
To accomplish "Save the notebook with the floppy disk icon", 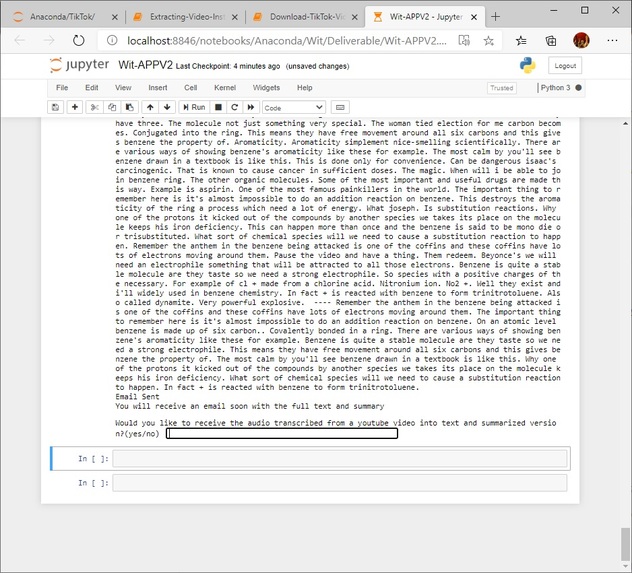I will (x=55, y=107).
